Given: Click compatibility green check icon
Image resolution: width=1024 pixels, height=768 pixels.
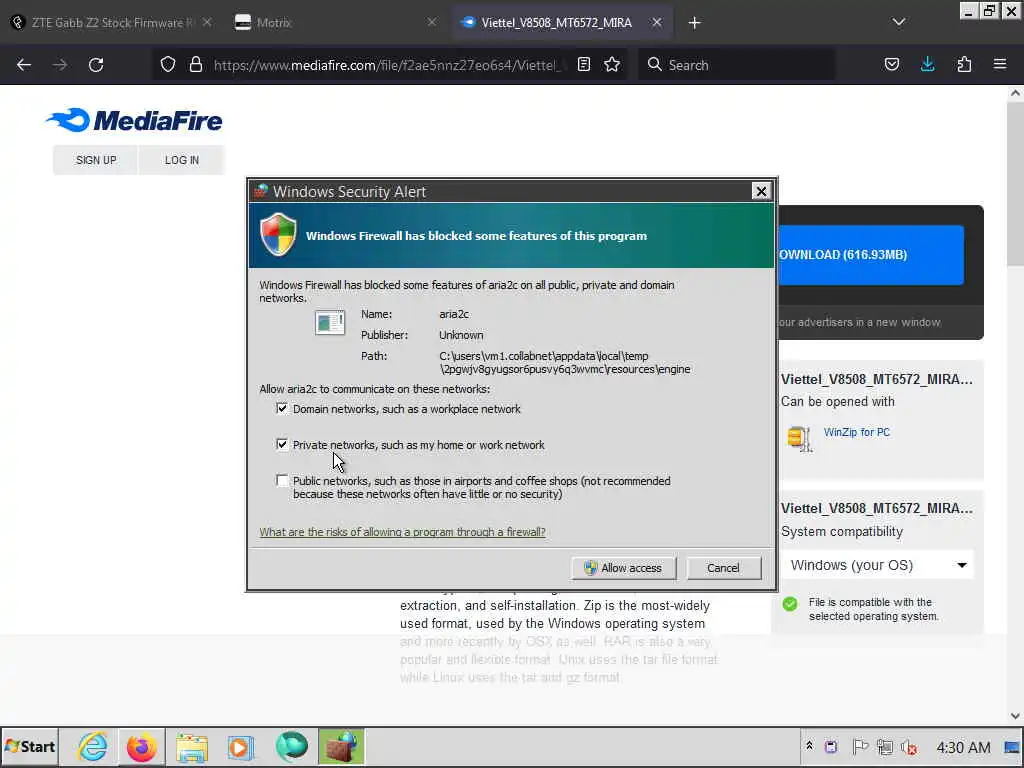Looking at the screenshot, I should [x=790, y=603].
